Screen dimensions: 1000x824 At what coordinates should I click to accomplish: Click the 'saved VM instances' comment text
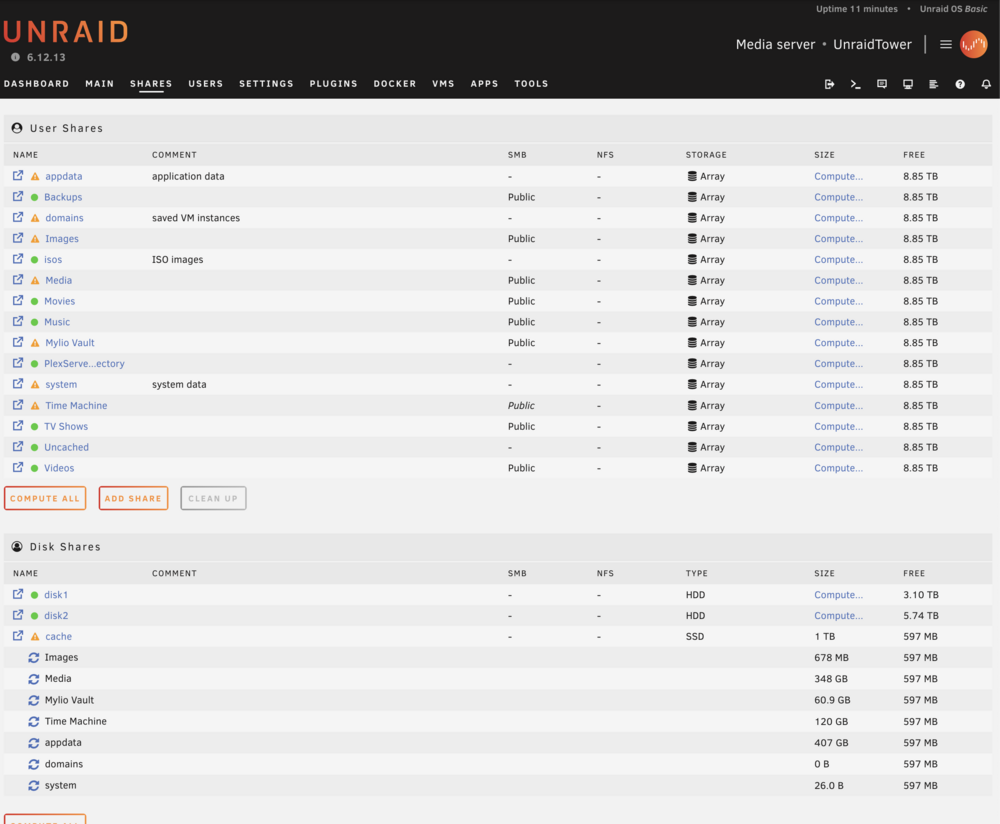click(196, 217)
